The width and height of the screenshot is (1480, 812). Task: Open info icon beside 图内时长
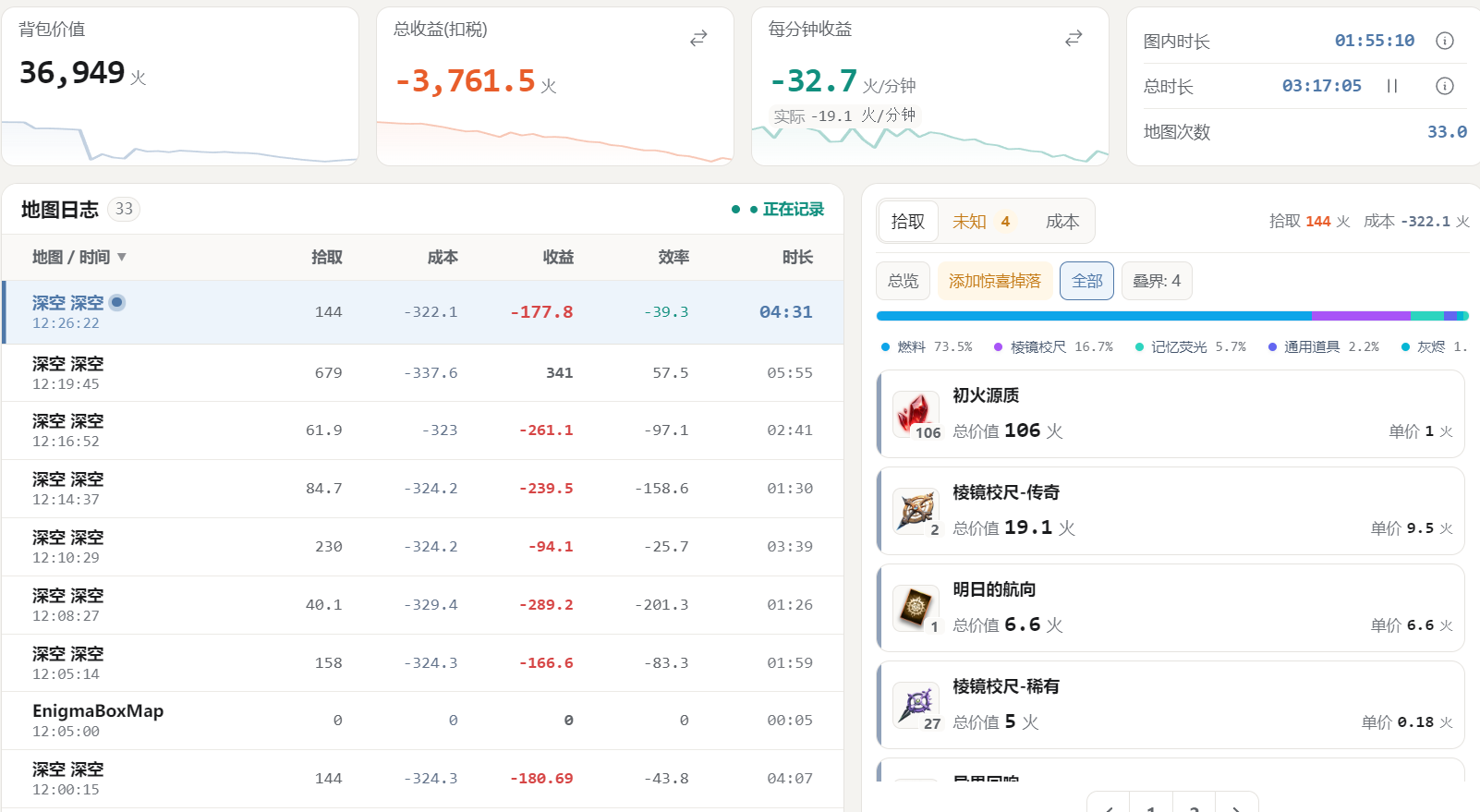(x=1445, y=41)
